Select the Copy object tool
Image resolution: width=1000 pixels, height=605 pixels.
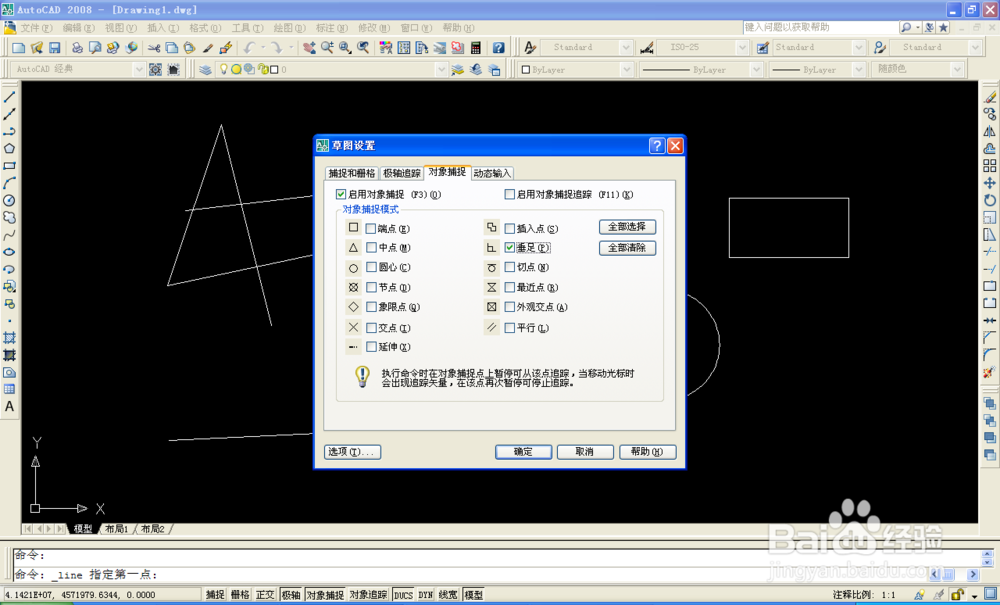point(990,115)
